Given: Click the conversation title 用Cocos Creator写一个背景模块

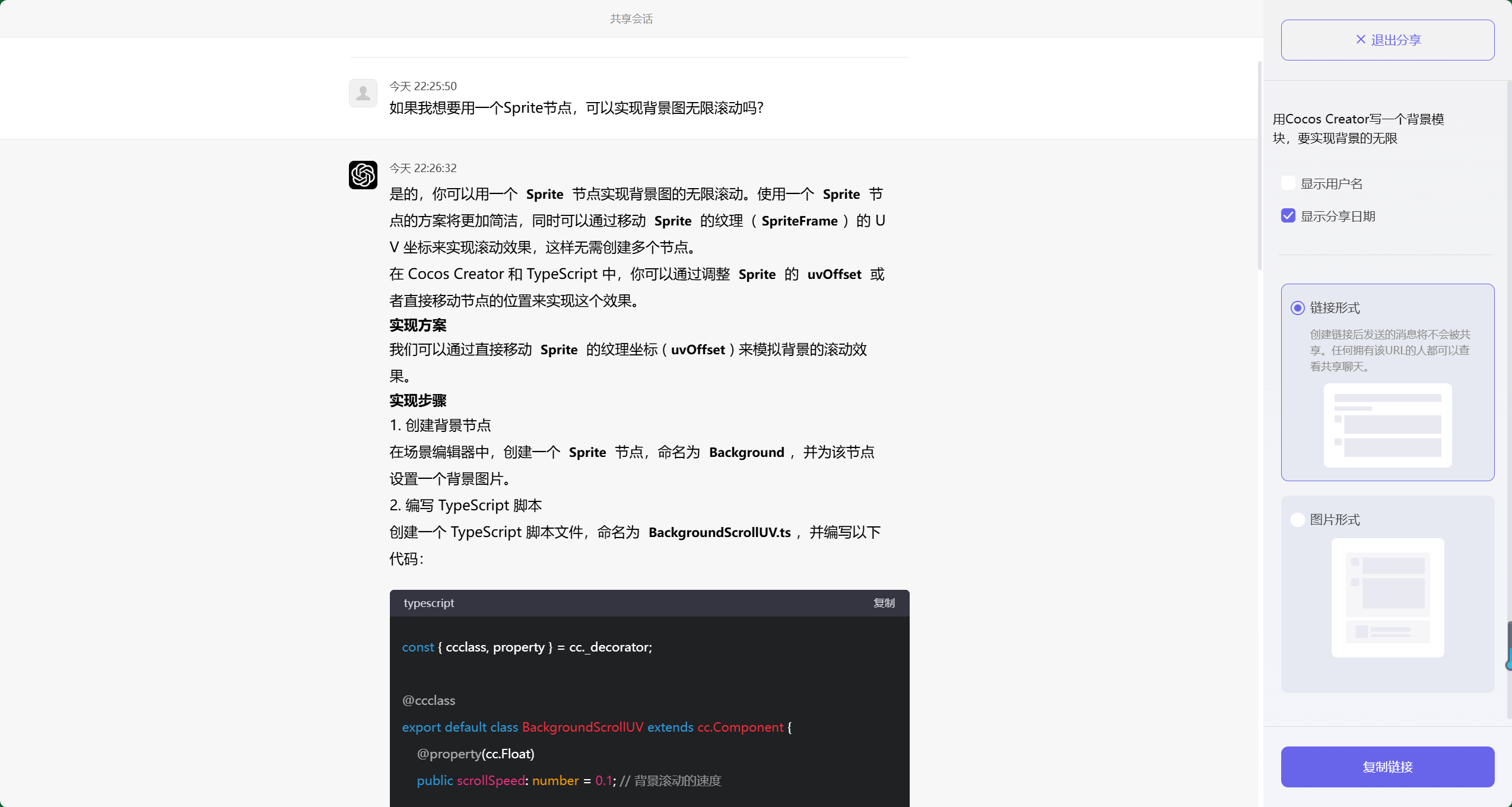Looking at the screenshot, I should 1359,128.
